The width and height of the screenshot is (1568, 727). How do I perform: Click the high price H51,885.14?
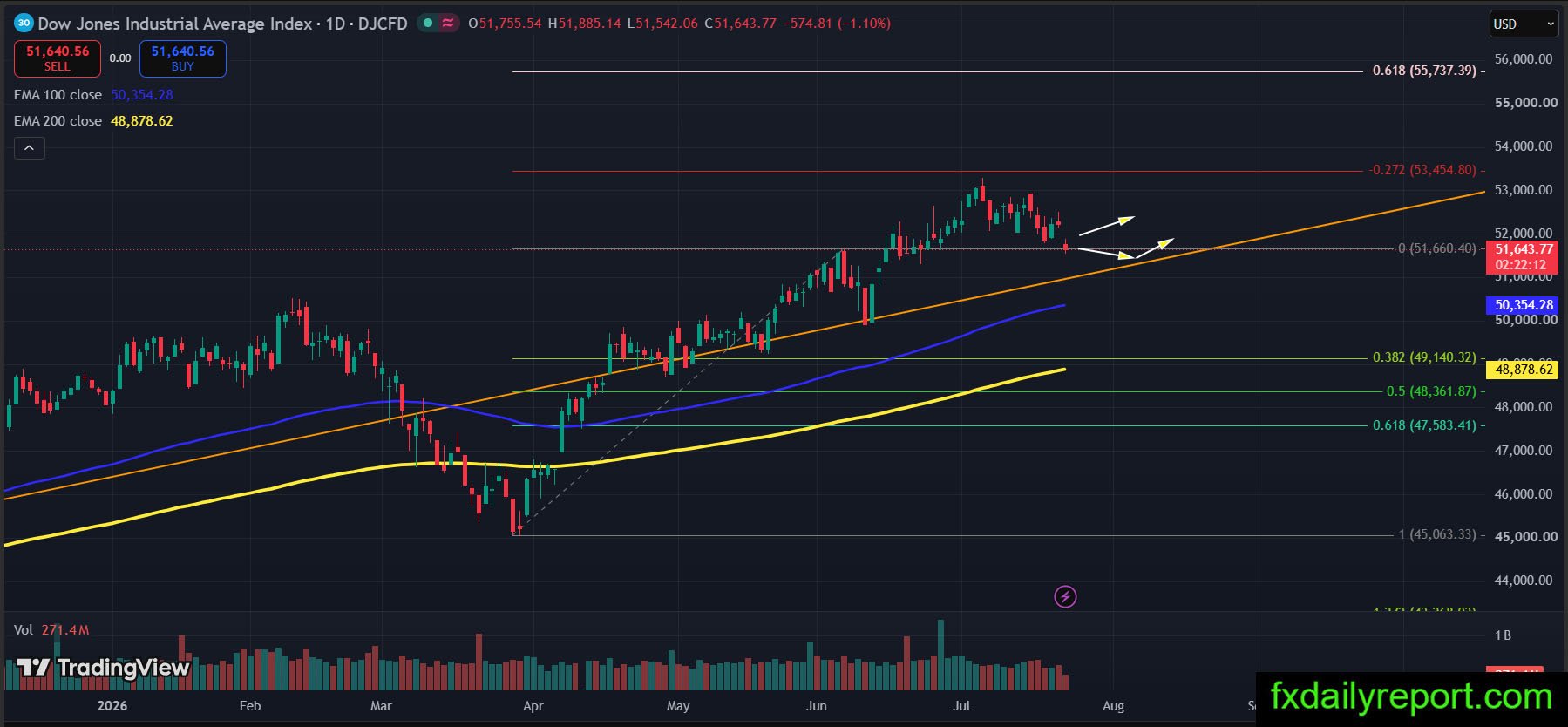[x=584, y=24]
